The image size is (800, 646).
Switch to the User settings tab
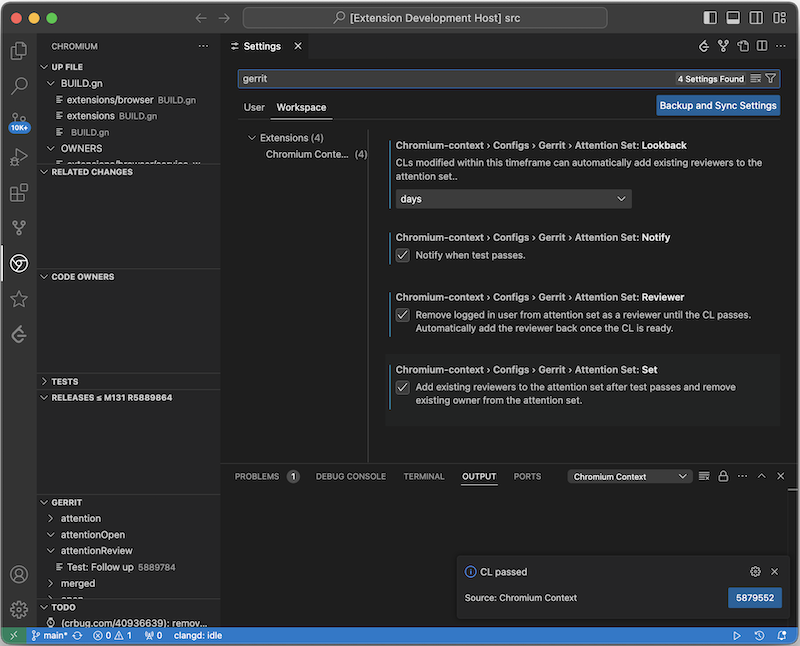coord(254,107)
